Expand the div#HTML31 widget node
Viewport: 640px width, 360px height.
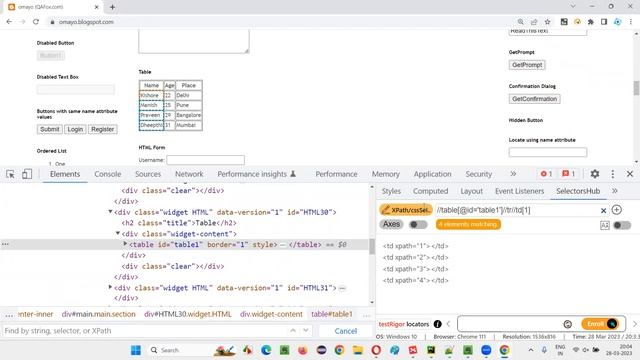tap(110, 287)
